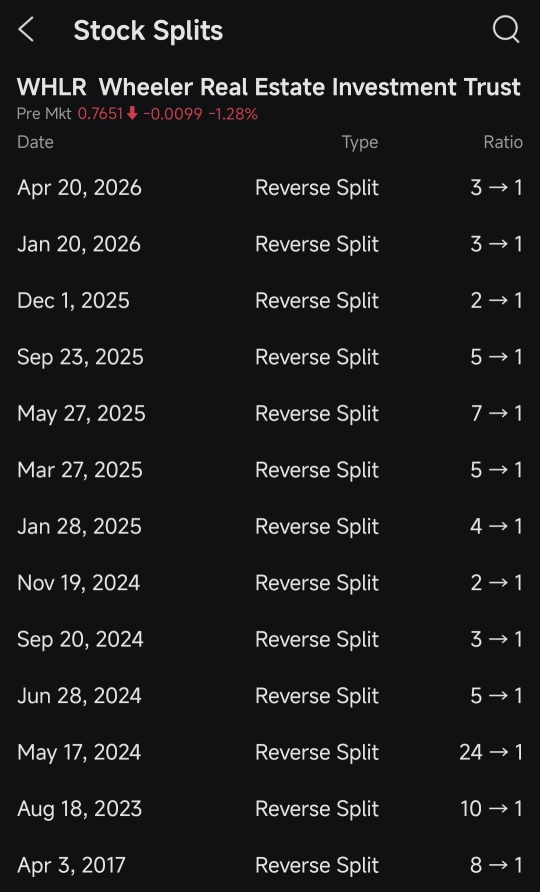540x892 pixels.
Task: Click the Type column header
Action: tap(360, 142)
